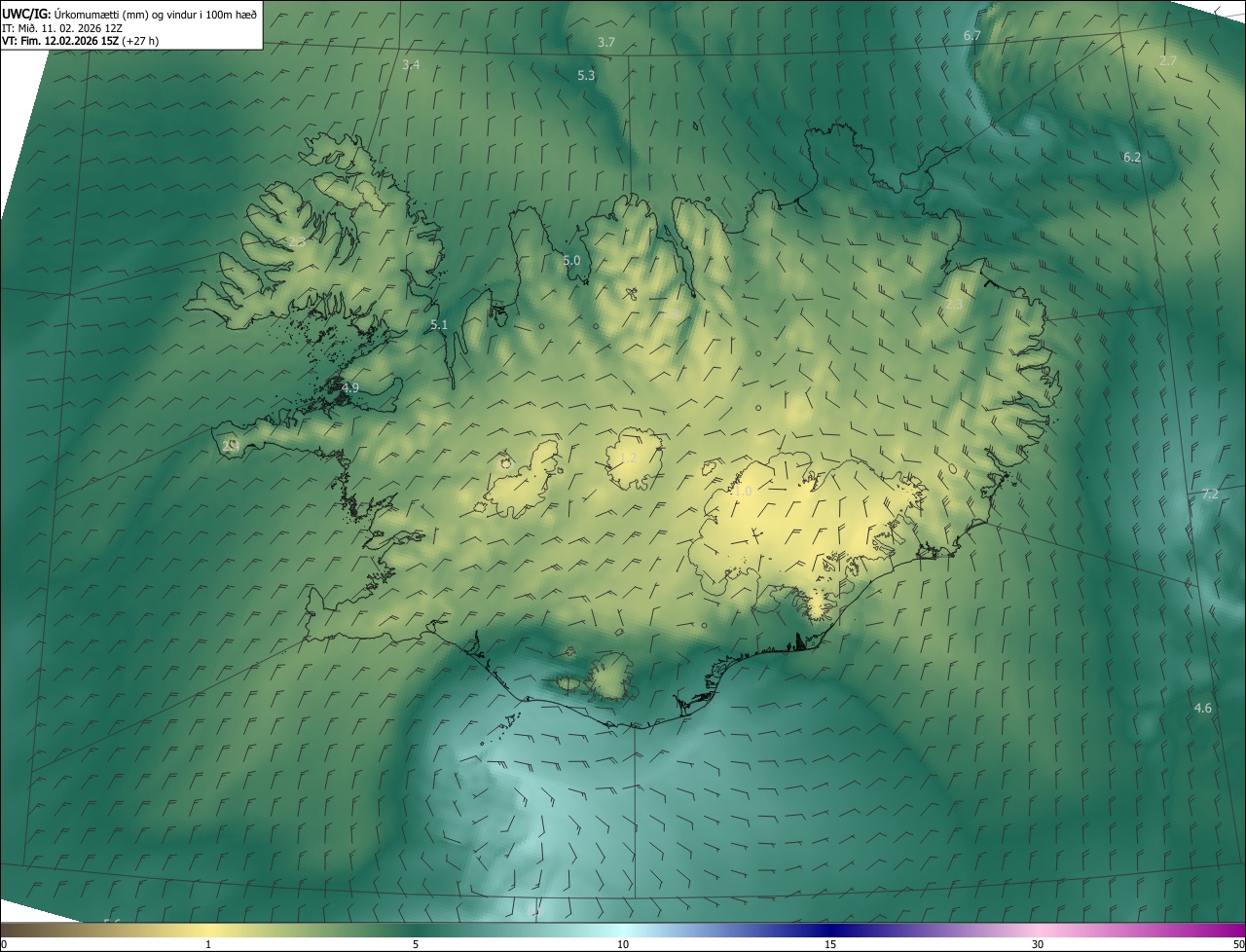
Task: Click the colour scale tick labelled "10"
Action: point(623,944)
